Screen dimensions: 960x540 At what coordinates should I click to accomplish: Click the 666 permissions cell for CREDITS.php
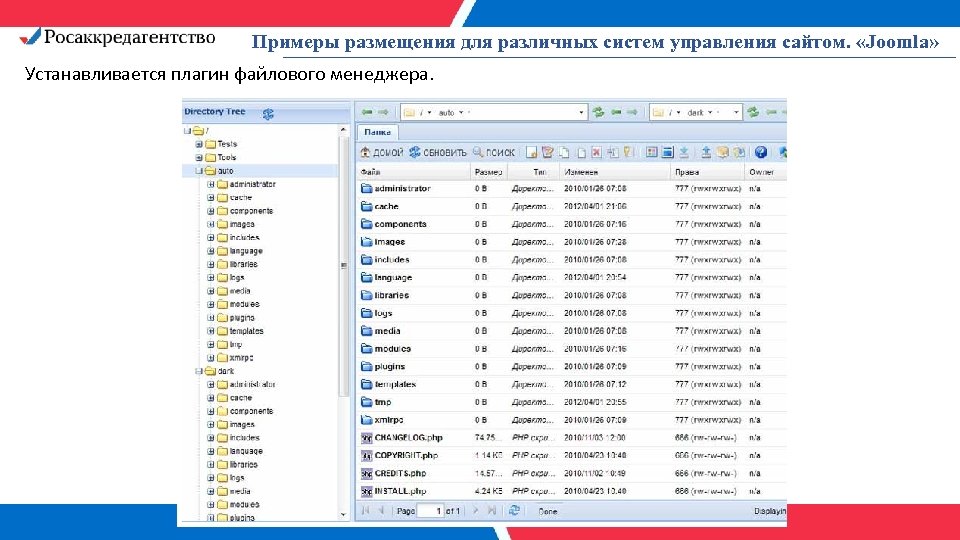click(706, 473)
